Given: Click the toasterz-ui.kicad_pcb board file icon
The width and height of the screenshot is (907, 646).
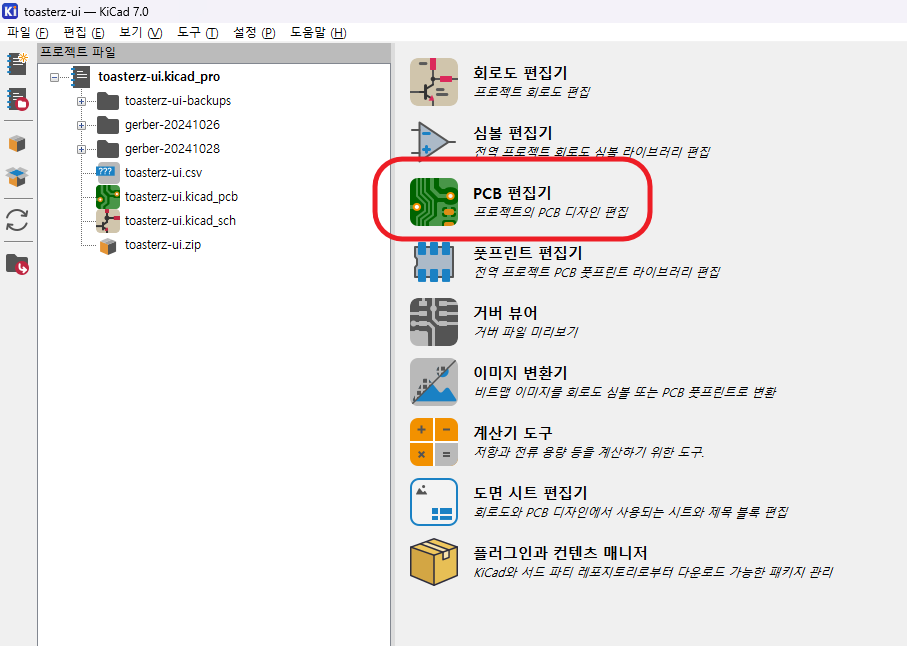Looking at the screenshot, I should [x=108, y=197].
